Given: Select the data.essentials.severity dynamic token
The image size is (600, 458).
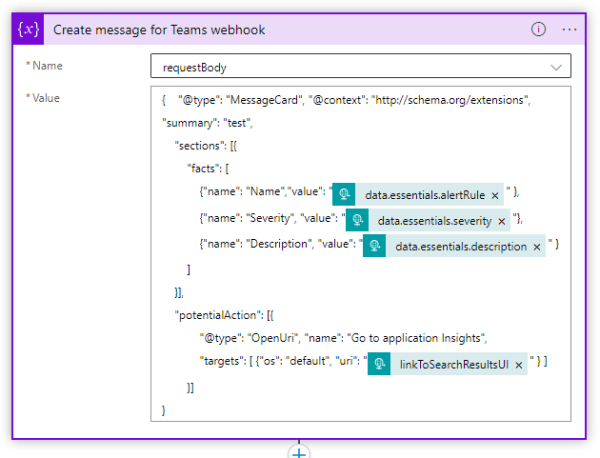Looking at the screenshot, I should [x=428, y=220].
